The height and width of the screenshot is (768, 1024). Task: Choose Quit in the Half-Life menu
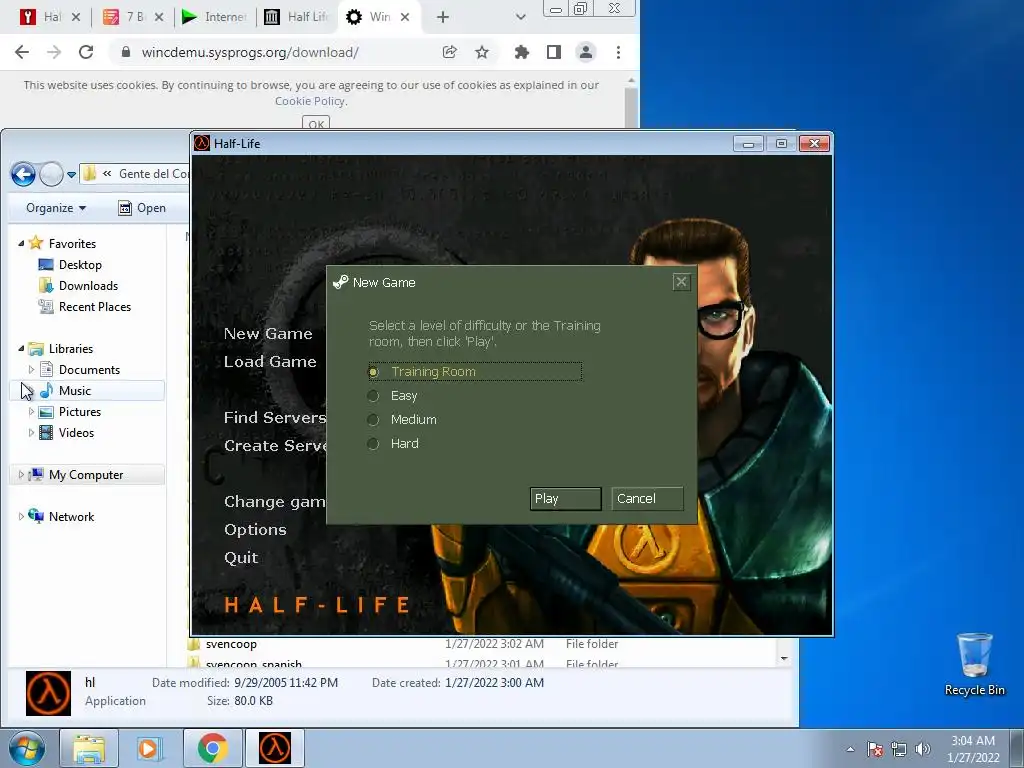(241, 558)
